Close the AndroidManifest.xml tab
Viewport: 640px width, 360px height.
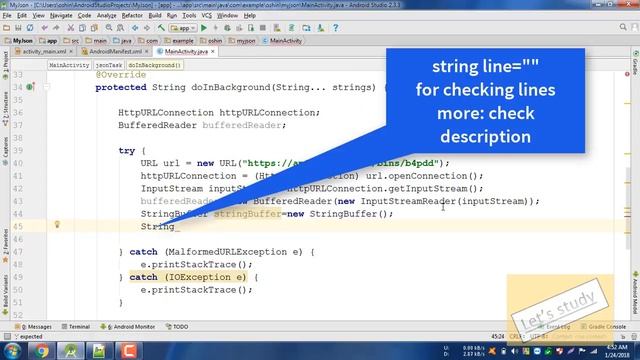point(147,51)
